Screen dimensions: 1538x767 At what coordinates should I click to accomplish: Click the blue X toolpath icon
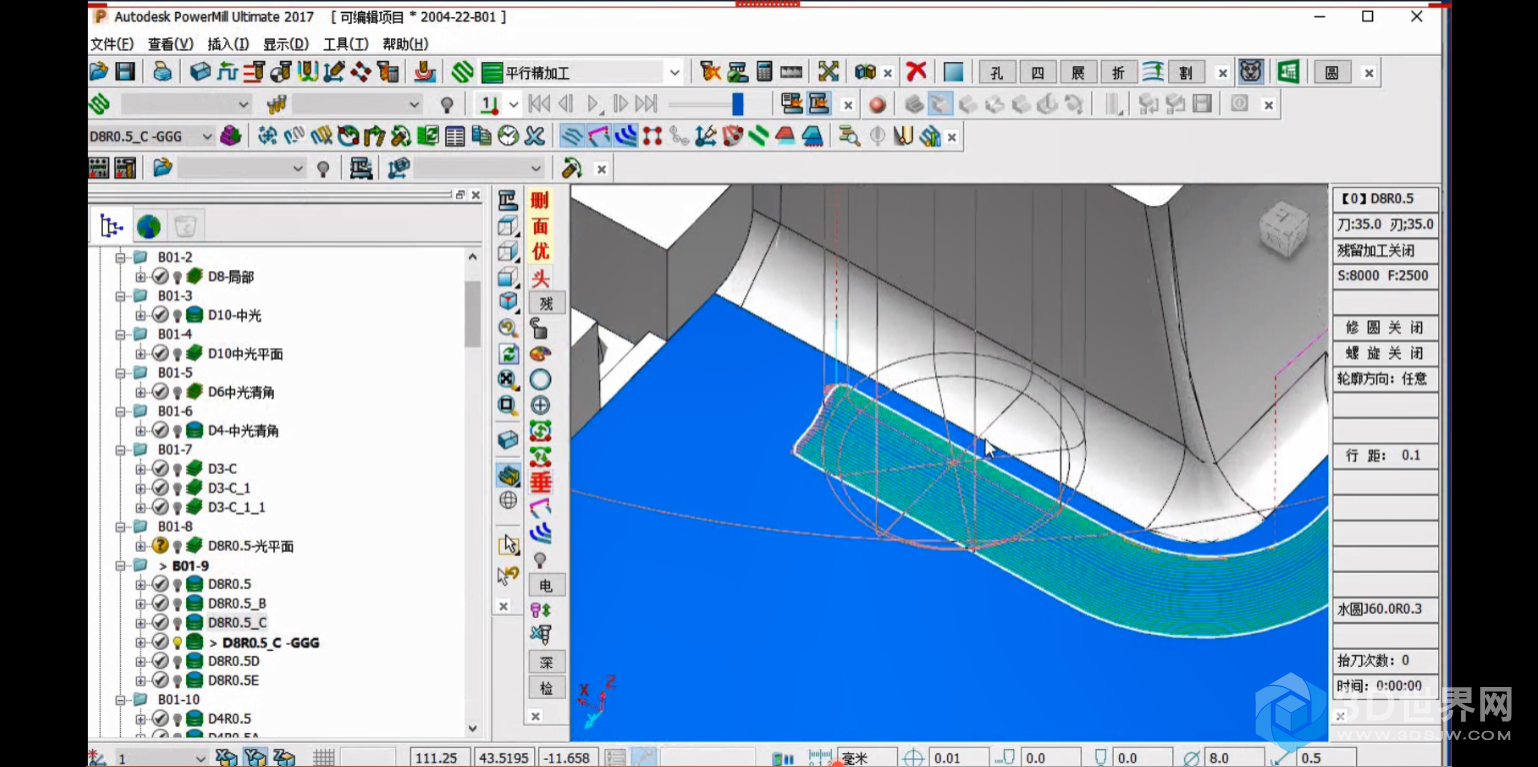pyautogui.click(x=535, y=136)
